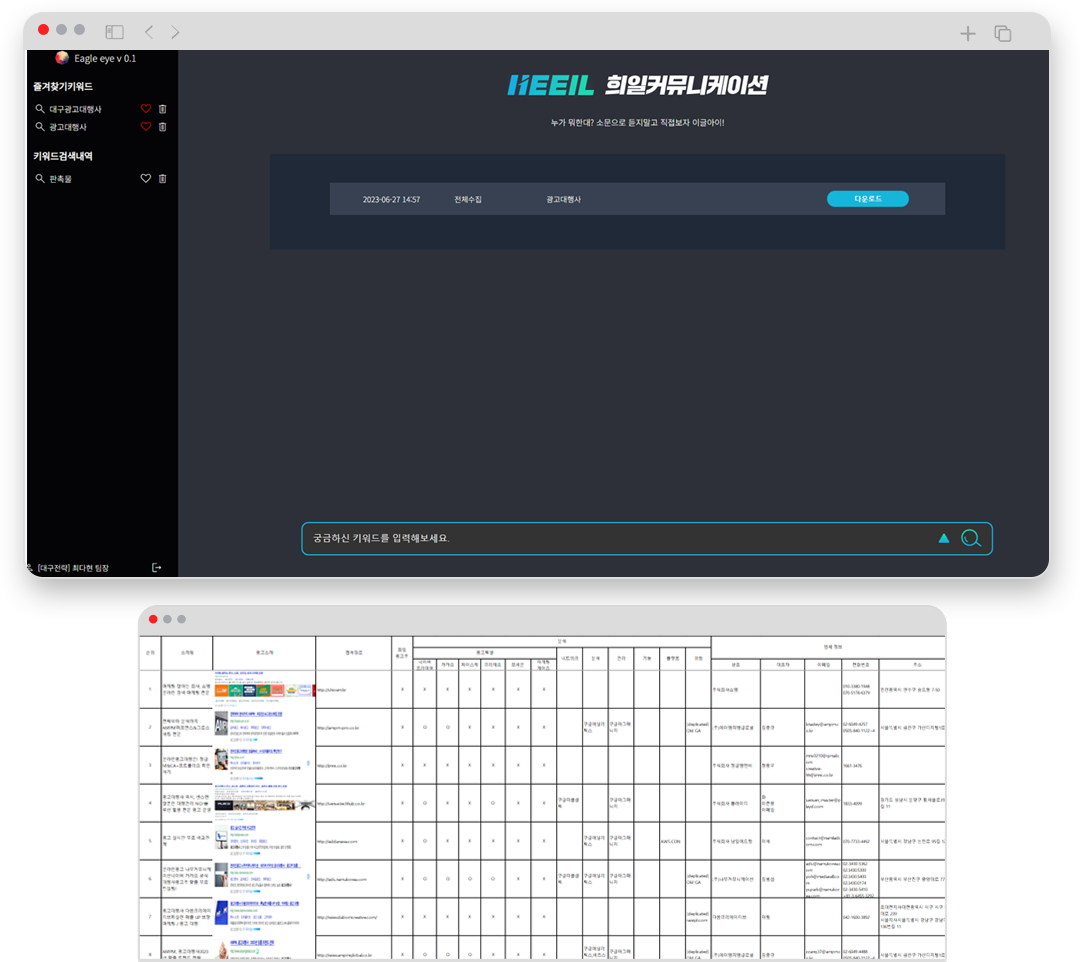Go back using the browser back chevron
The height and width of the screenshot is (962, 1081).
[x=149, y=33]
